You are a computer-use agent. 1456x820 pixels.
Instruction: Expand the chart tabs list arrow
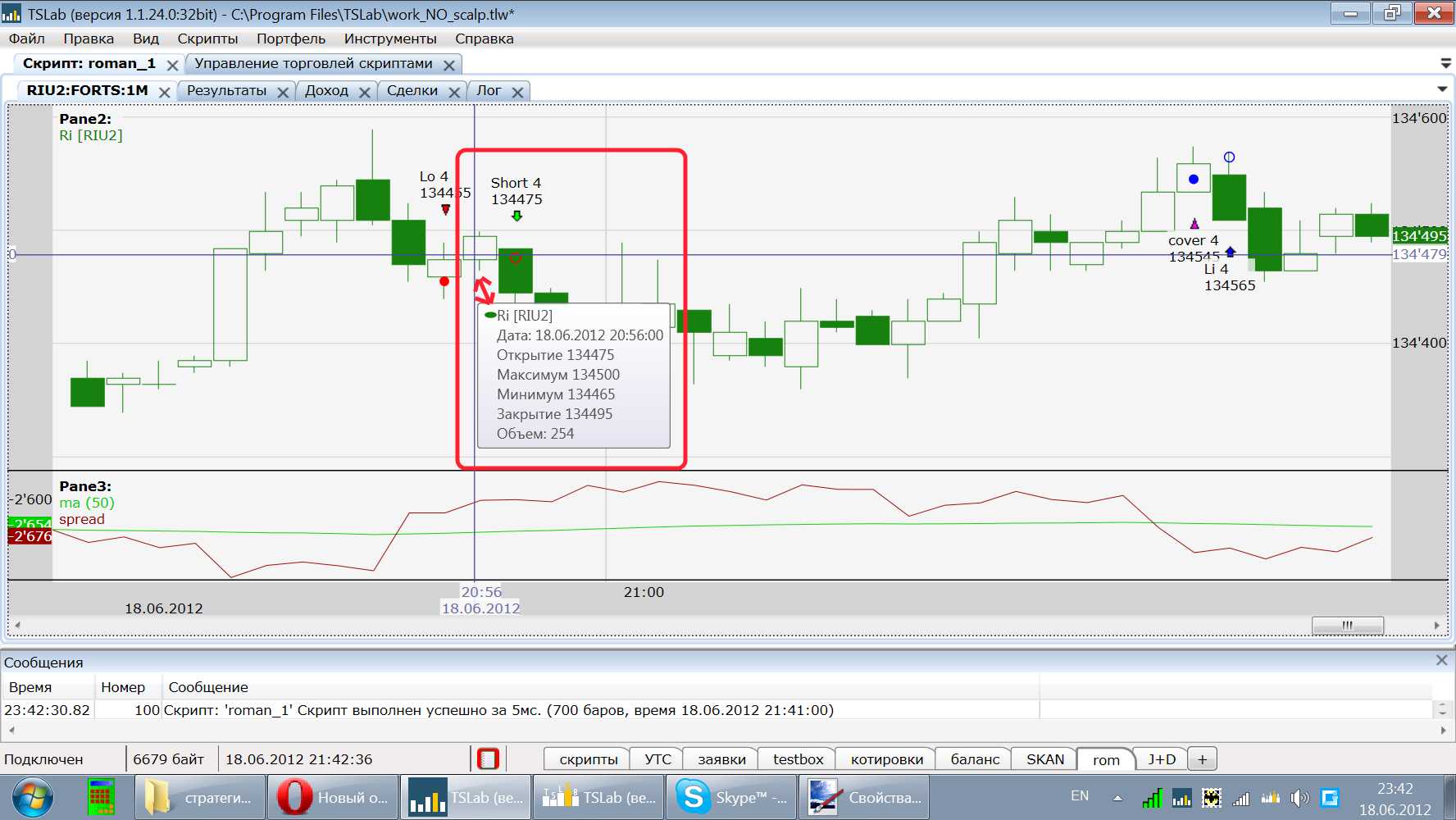pyautogui.click(x=1442, y=89)
